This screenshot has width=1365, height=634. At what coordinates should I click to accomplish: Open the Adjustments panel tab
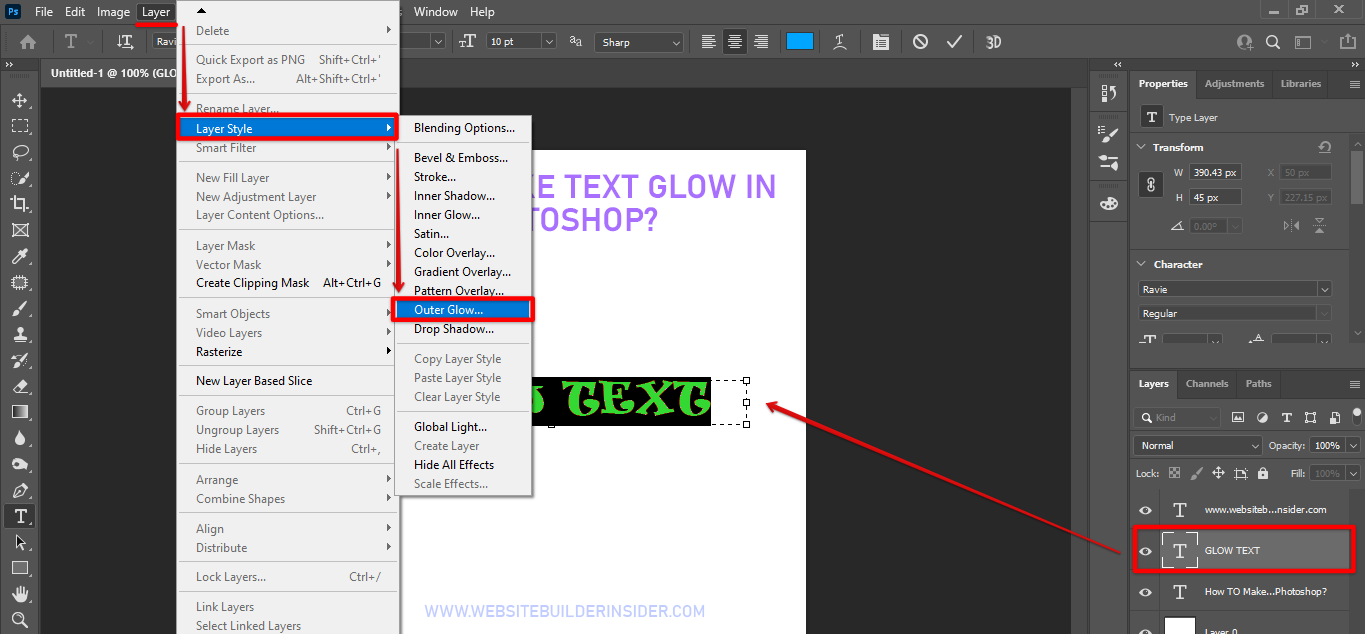click(x=1234, y=84)
